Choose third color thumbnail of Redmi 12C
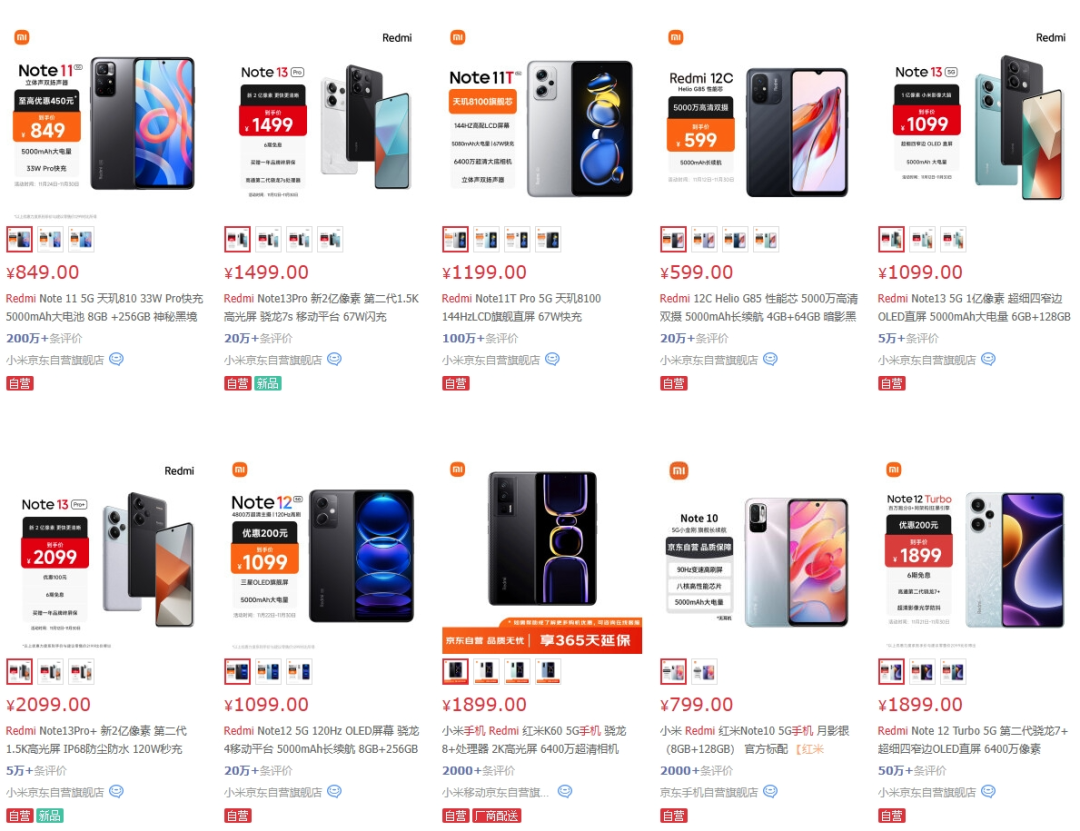Viewport: 1080px width, 831px height. tap(735, 239)
